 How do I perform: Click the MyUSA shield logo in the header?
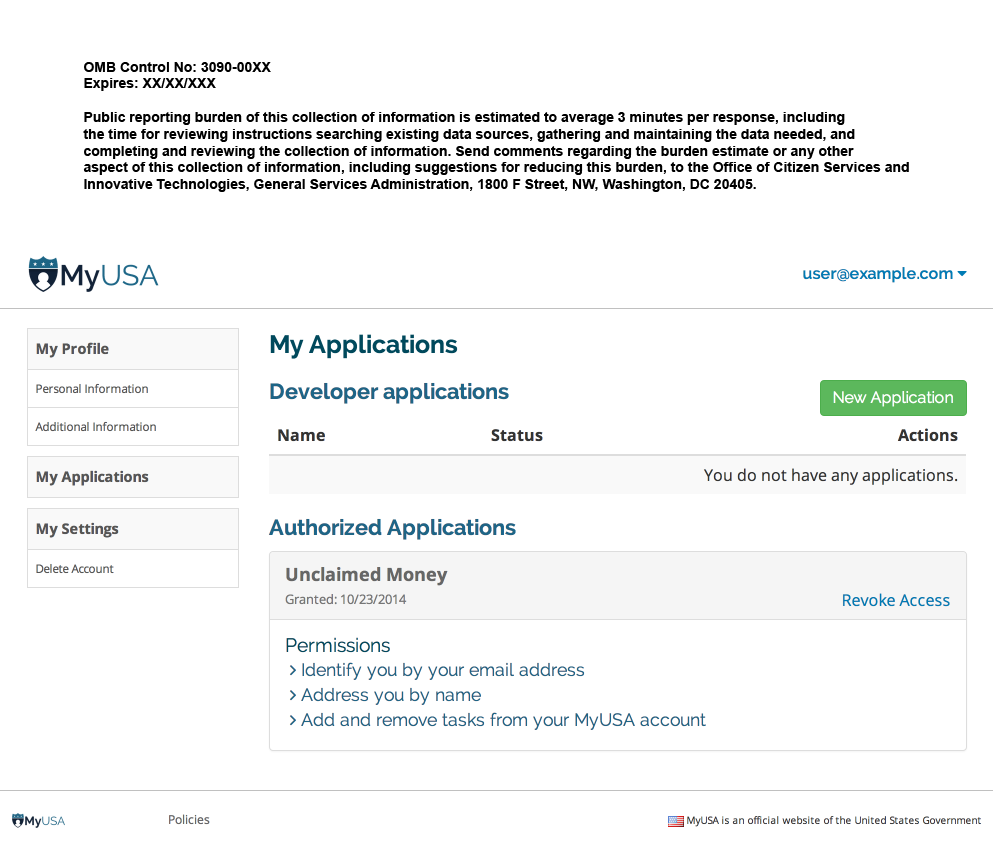(44, 274)
